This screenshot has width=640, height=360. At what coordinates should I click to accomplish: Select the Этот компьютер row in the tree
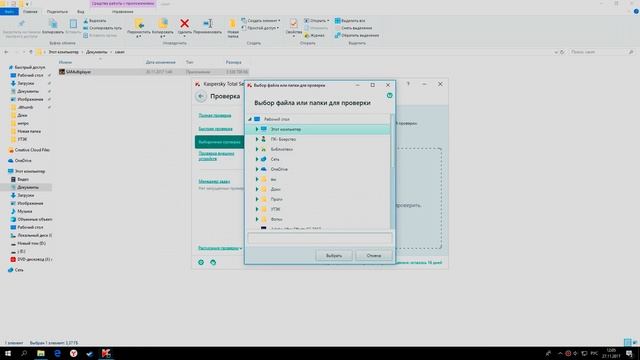coord(318,129)
